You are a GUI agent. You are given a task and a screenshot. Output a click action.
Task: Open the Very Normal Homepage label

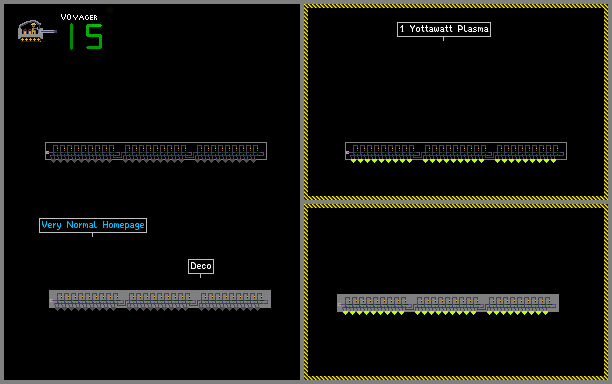pyautogui.click(x=93, y=225)
